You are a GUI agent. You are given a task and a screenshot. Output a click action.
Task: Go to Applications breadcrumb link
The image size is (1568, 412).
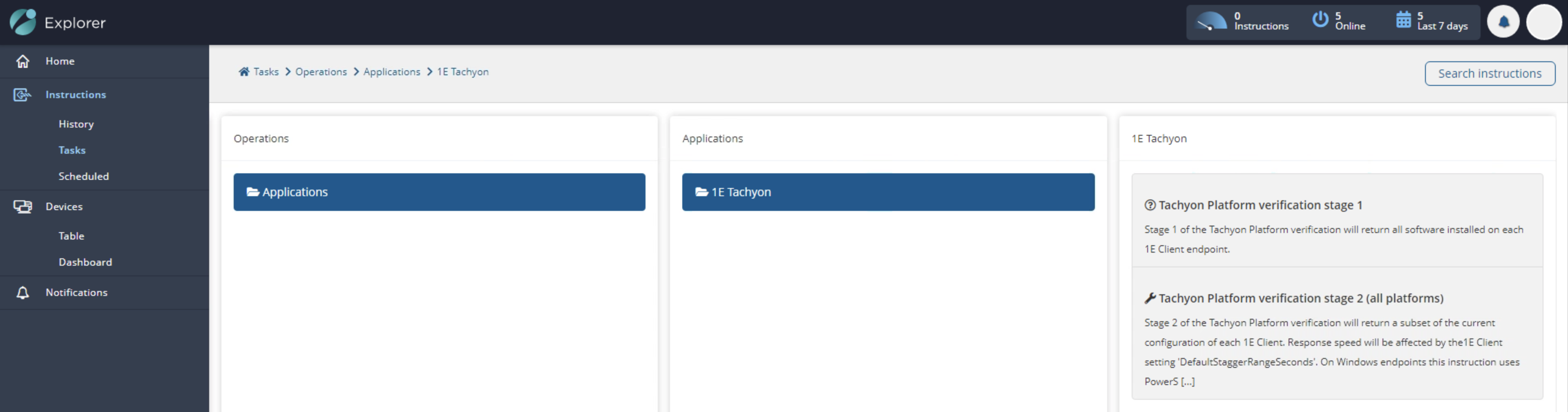coord(391,72)
